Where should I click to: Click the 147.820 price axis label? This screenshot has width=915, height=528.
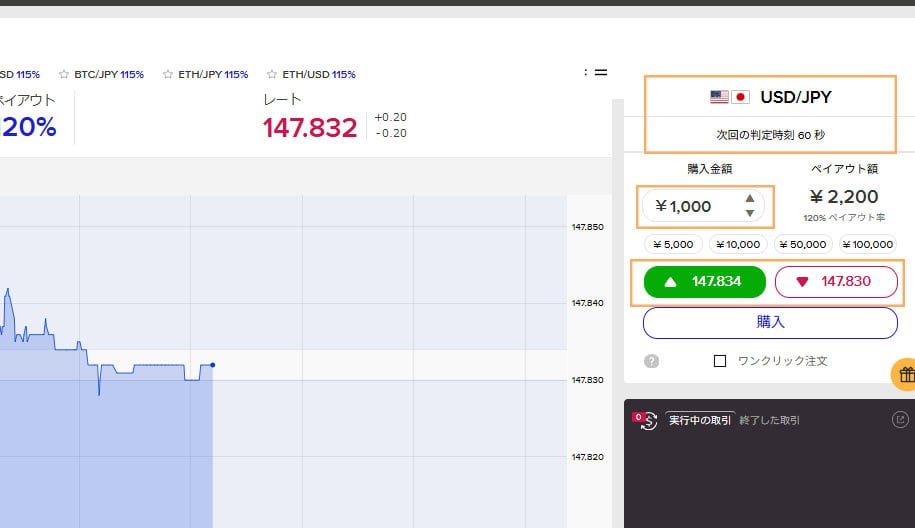pyautogui.click(x=588, y=457)
